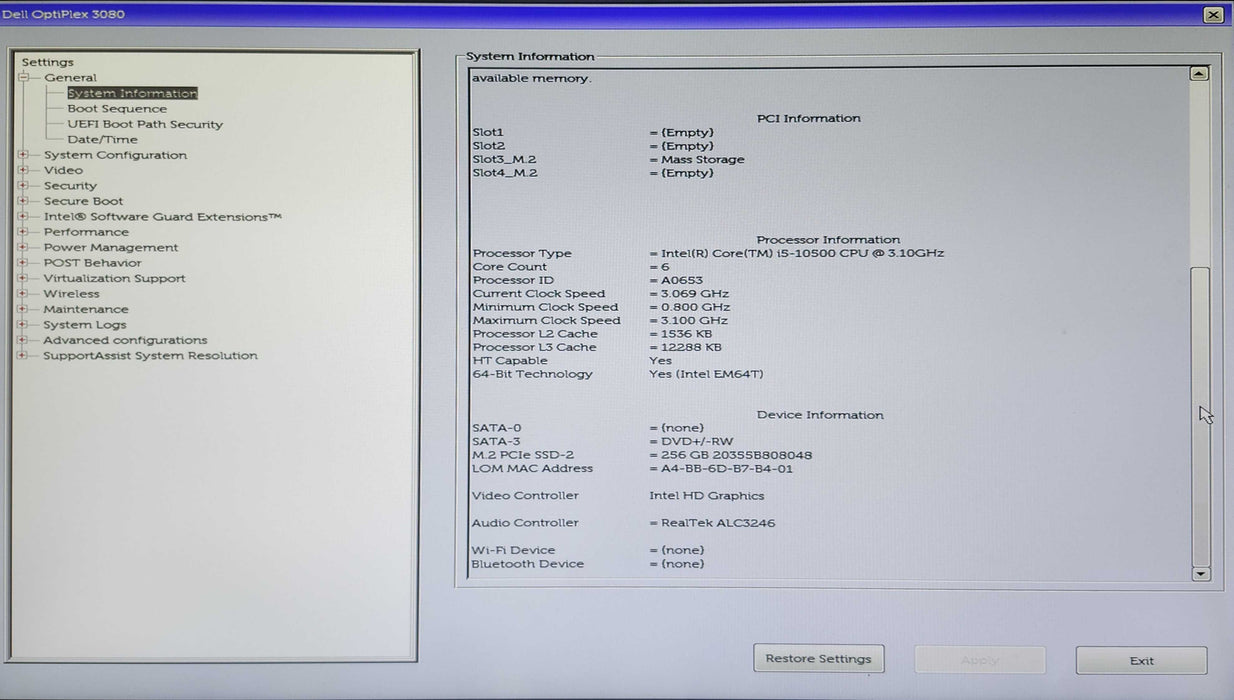Select SupportAssist System Resolution label
1234x700 pixels.
[150, 356]
